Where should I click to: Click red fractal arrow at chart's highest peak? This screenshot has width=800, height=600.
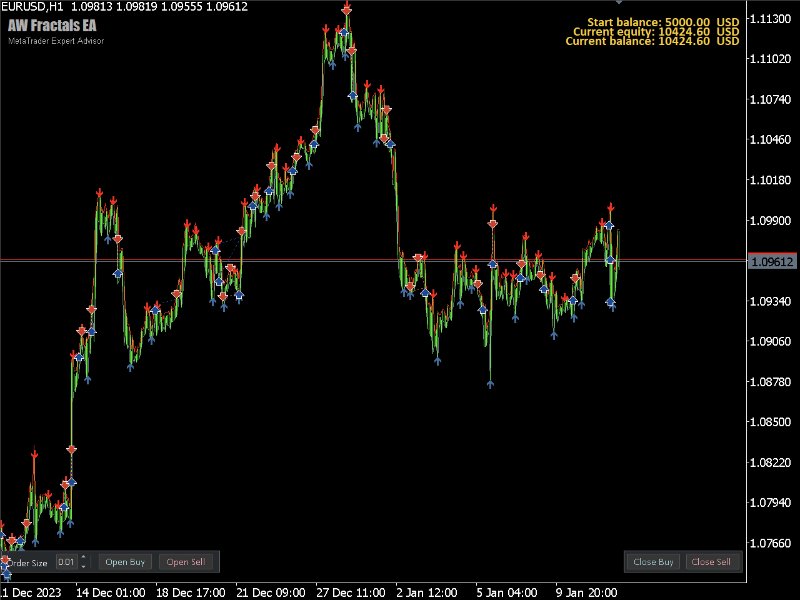[346, 9]
